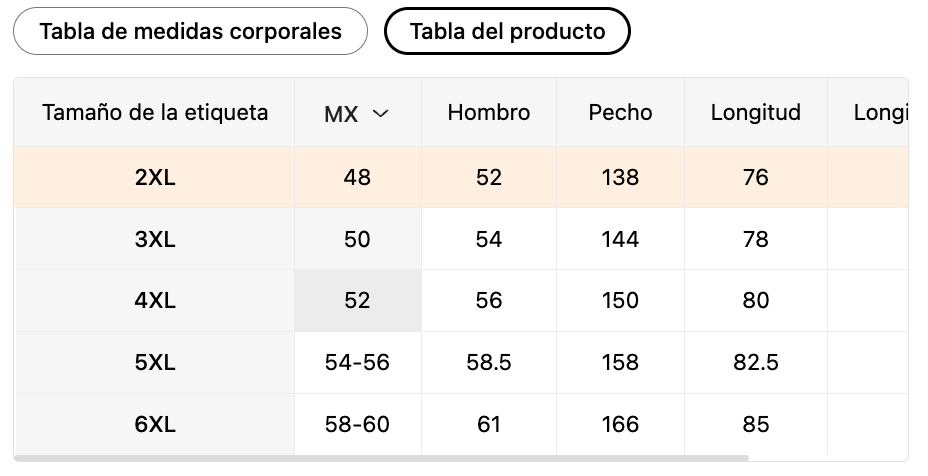Open the MX size region dropdown
Viewport: 928px width, 476px height.
click(x=357, y=114)
